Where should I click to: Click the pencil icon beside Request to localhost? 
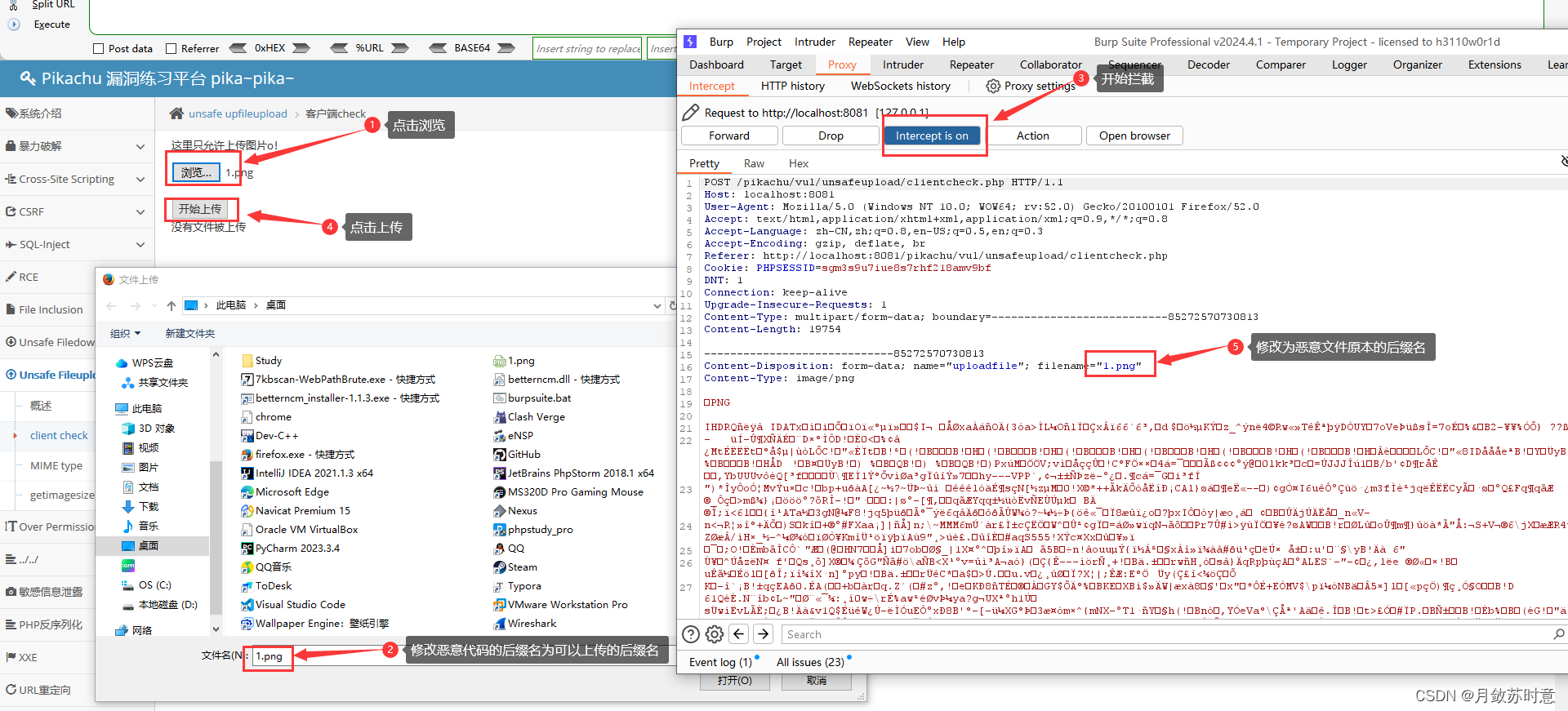click(x=691, y=113)
